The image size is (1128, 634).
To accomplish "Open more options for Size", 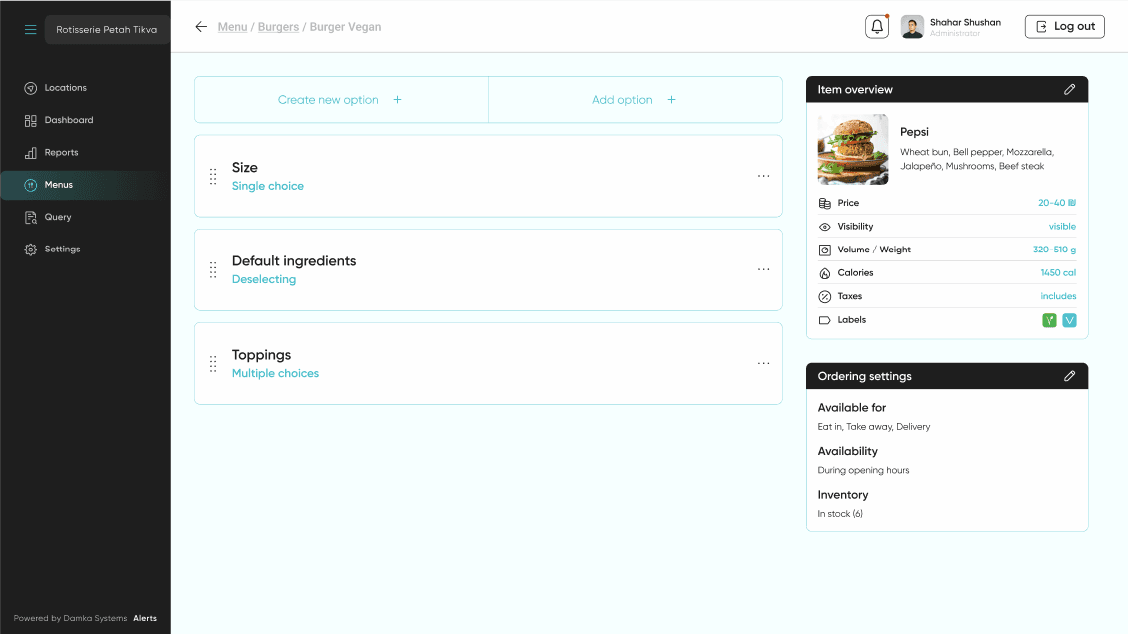I will 763,176.
